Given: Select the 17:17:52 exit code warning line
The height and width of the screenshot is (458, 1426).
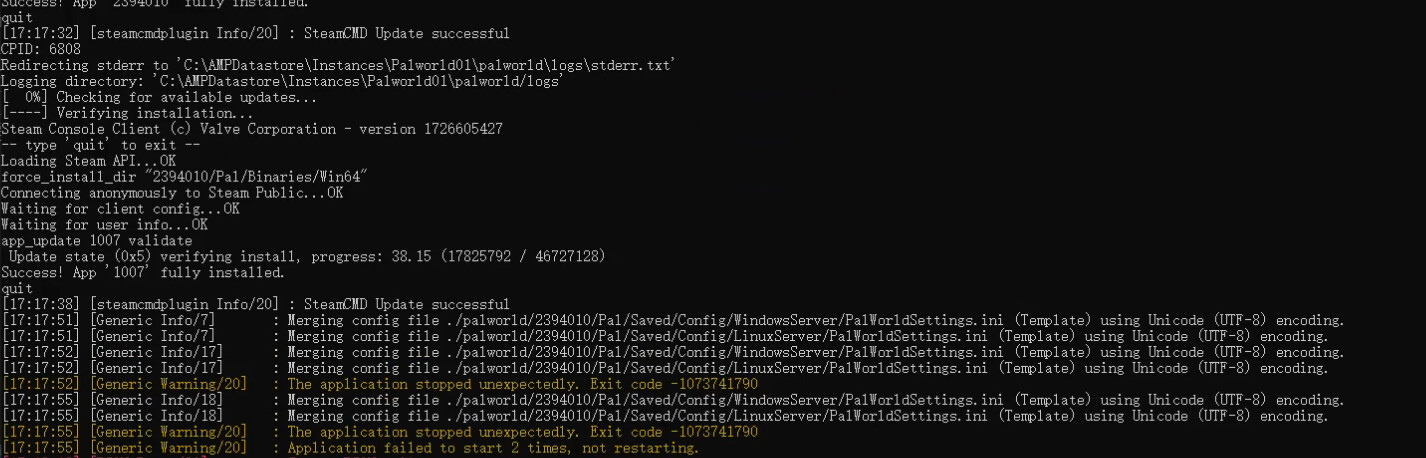Looking at the screenshot, I should (380, 384).
